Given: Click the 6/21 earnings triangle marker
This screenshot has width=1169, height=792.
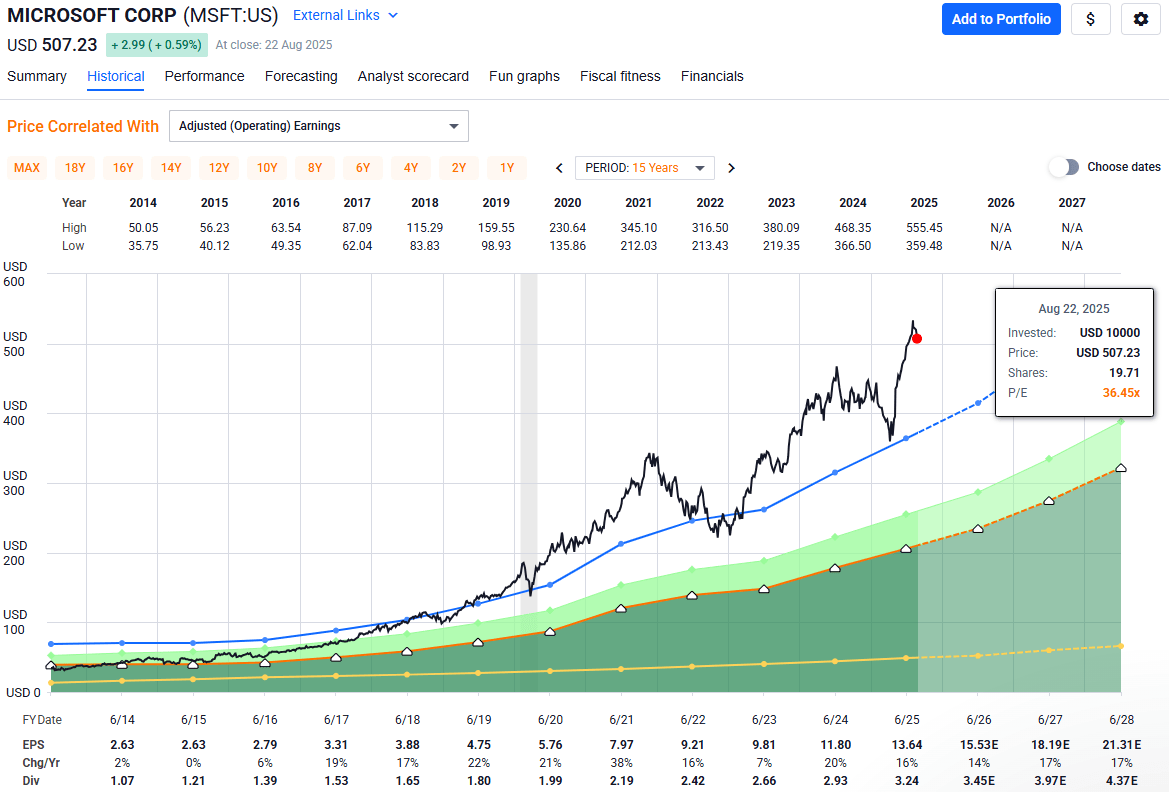Looking at the screenshot, I should point(621,608).
